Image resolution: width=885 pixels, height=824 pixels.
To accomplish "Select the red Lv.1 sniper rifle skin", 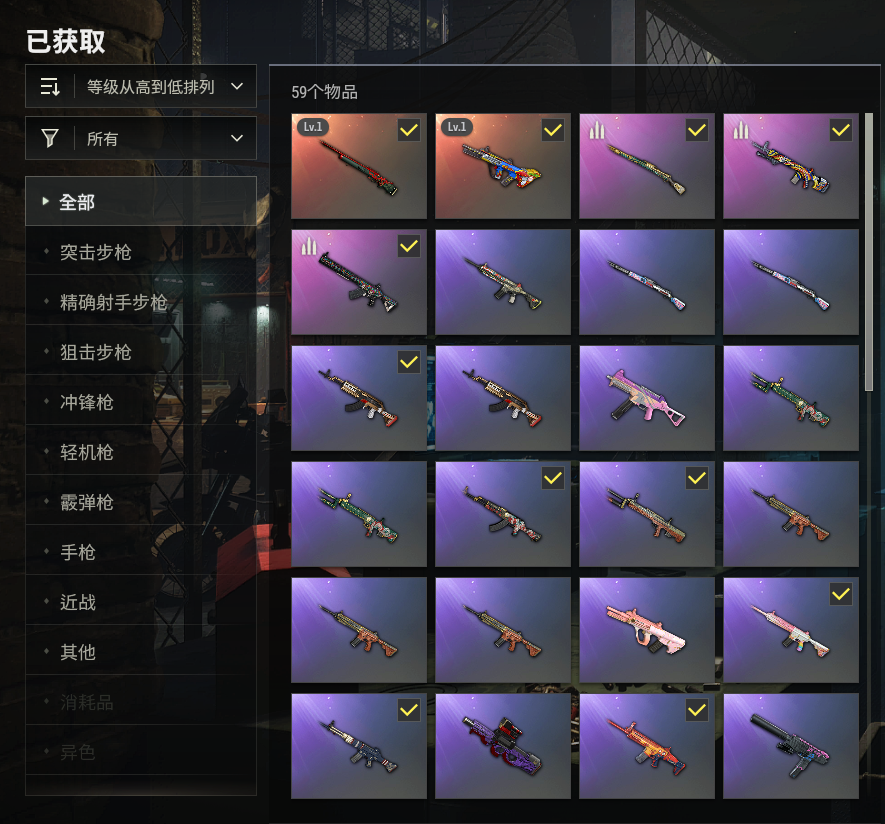I will (x=359, y=166).
